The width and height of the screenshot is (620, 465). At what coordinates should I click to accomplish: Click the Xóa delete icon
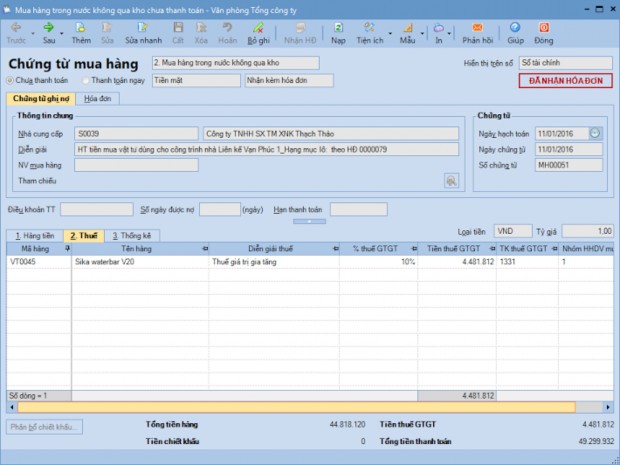(x=201, y=33)
